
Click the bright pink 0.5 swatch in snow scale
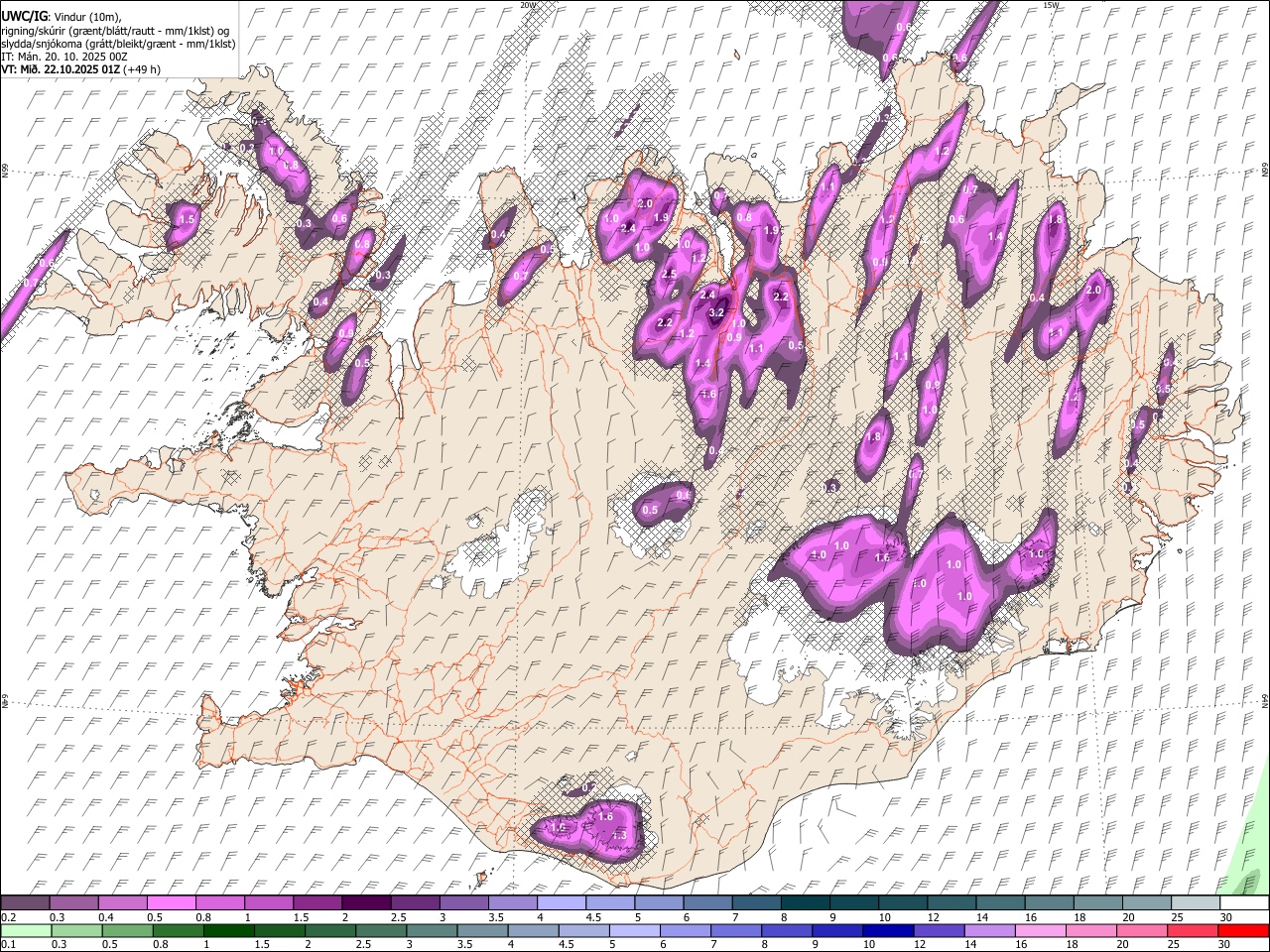171,902
